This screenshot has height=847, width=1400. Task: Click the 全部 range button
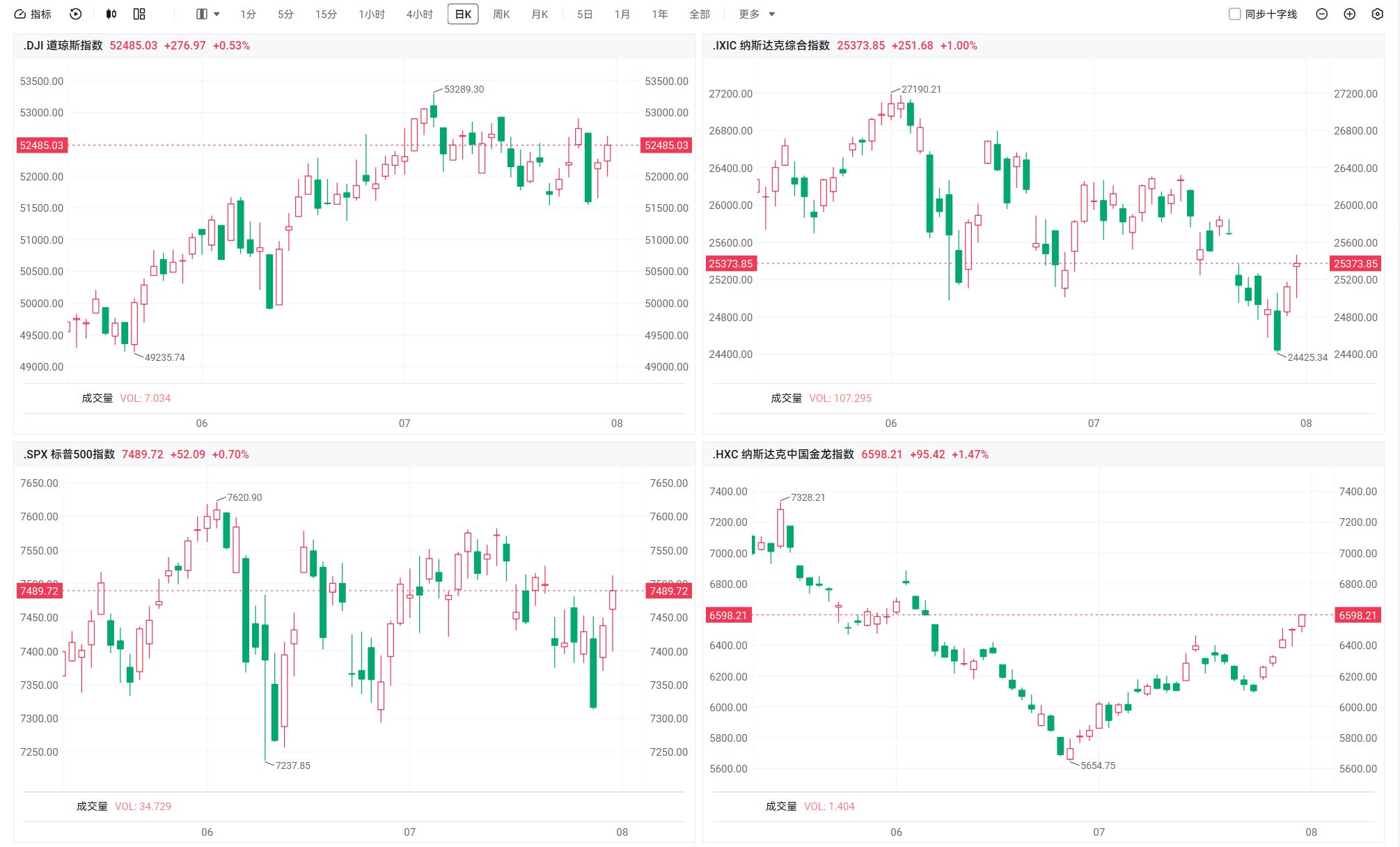point(699,14)
